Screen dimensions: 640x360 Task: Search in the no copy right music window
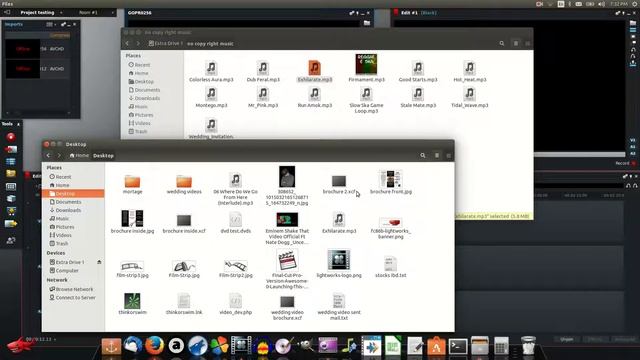pyautogui.click(x=502, y=43)
